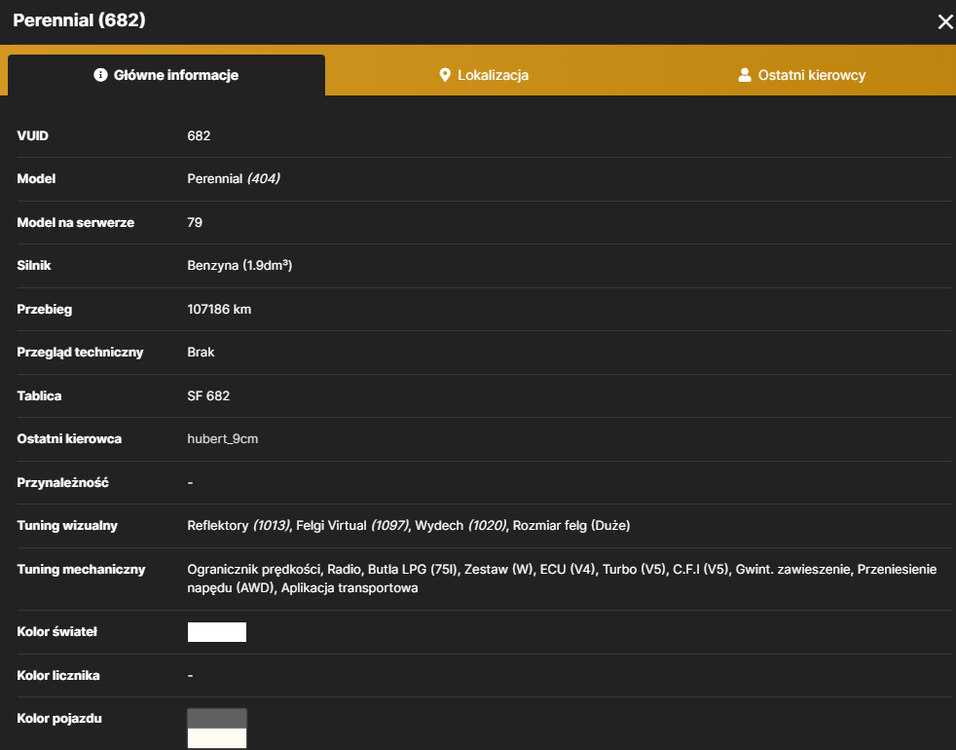Click the Kolor licznika label

pos(59,676)
